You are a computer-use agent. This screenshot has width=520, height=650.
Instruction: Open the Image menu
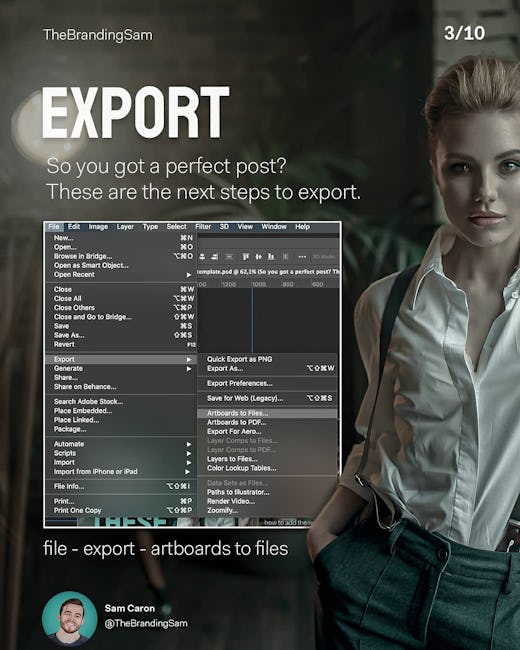98,227
